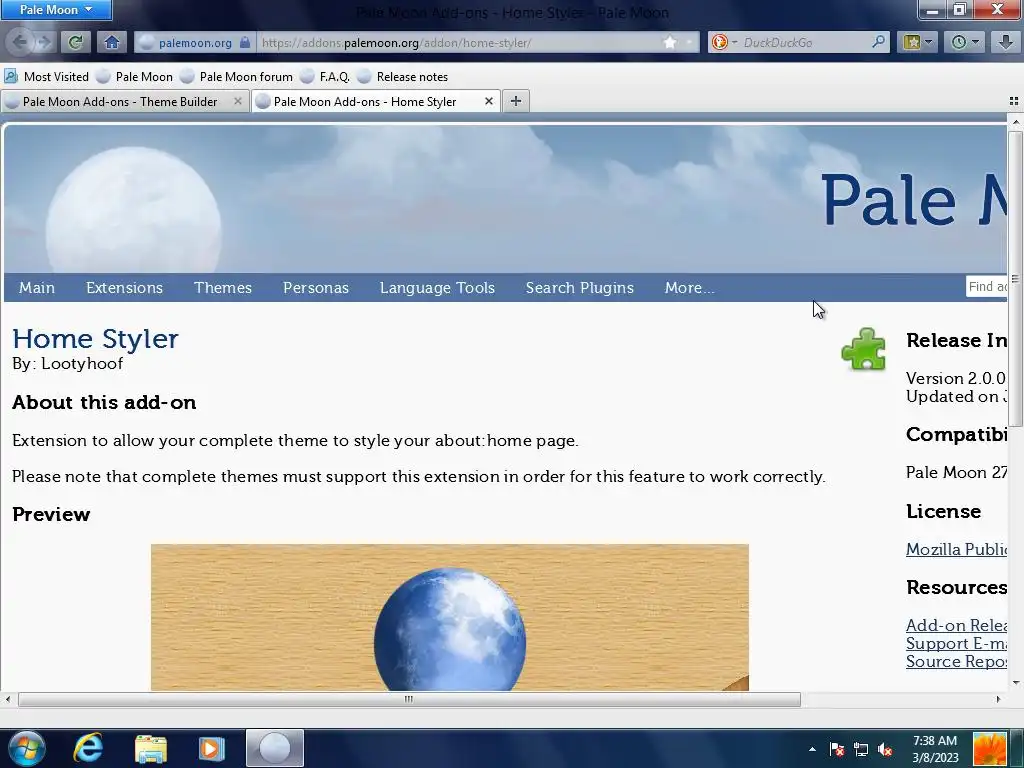The height and width of the screenshot is (768, 1024).
Task: Open the Release notes bookmark
Action: coord(403,76)
